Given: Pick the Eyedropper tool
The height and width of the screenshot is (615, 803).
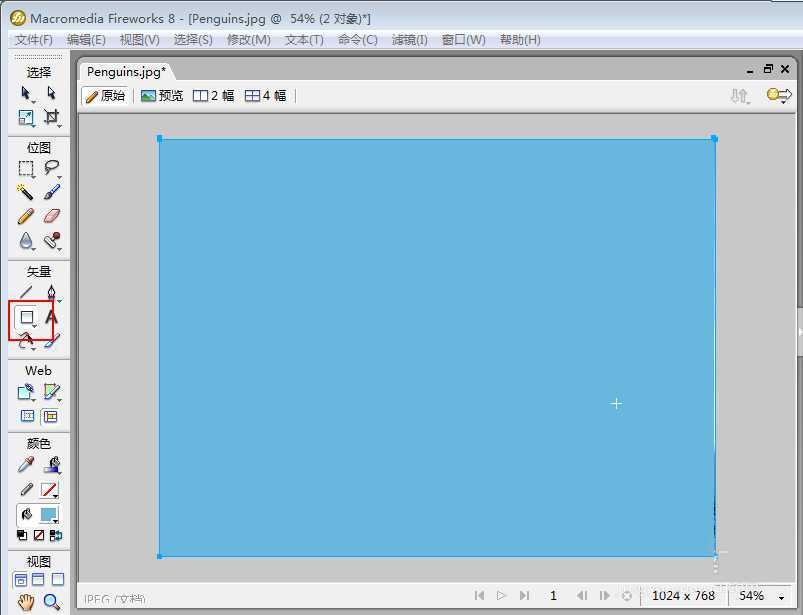Looking at the screenshot, I should [x=27, y=465].
